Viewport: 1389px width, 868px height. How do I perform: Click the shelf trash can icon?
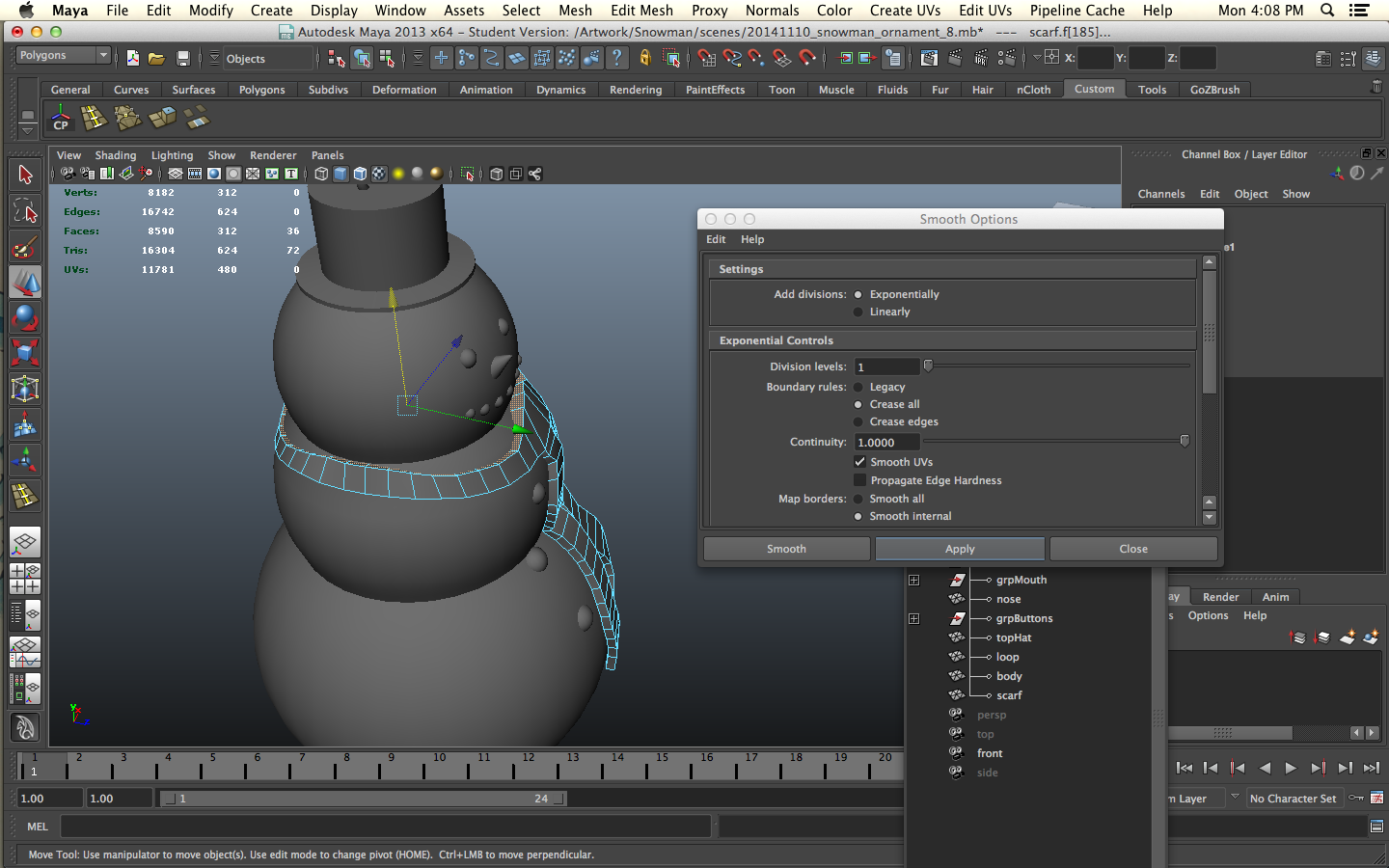click(x=1376, y=87)
